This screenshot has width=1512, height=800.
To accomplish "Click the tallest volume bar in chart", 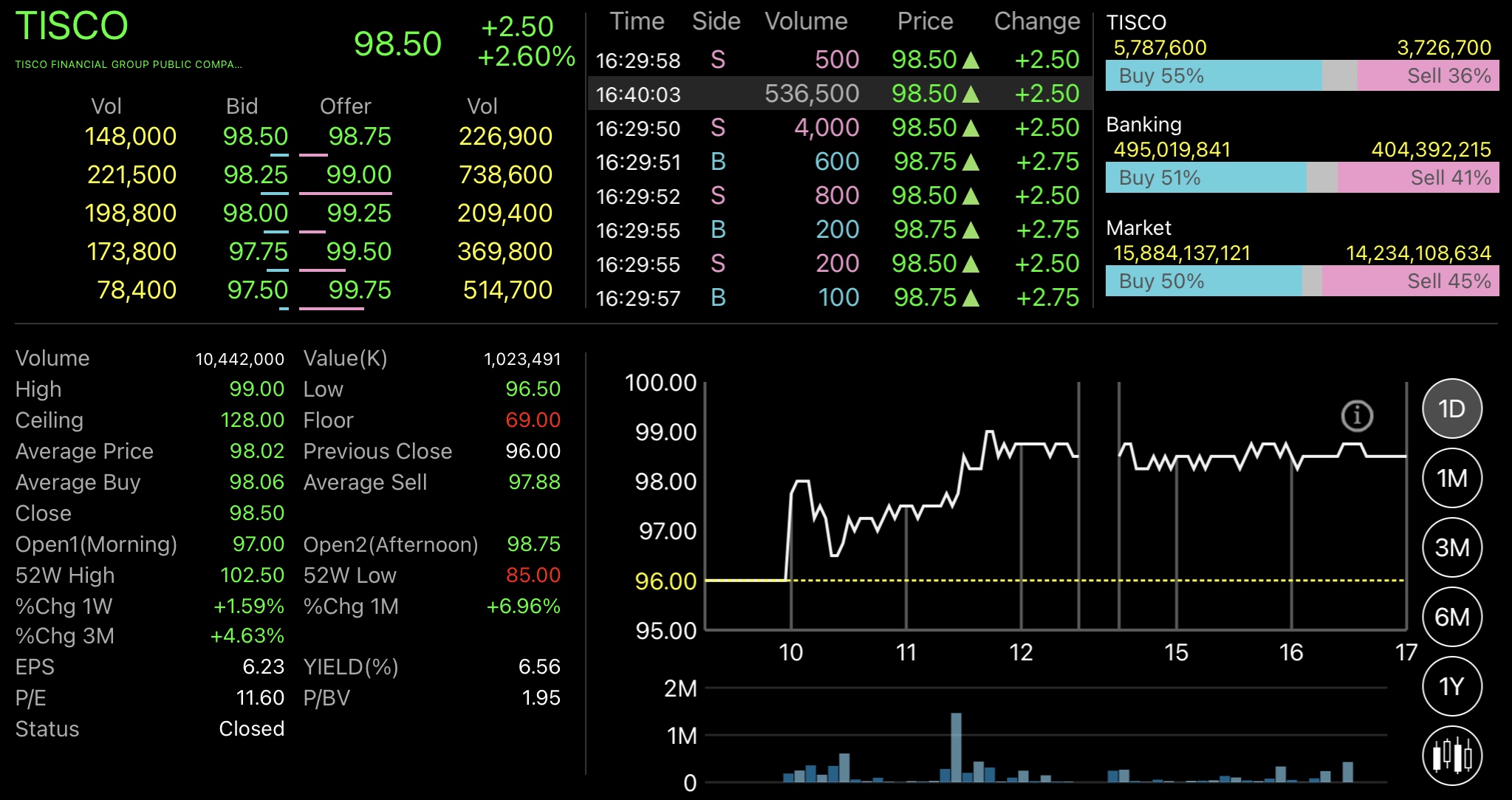I will 956,746.
